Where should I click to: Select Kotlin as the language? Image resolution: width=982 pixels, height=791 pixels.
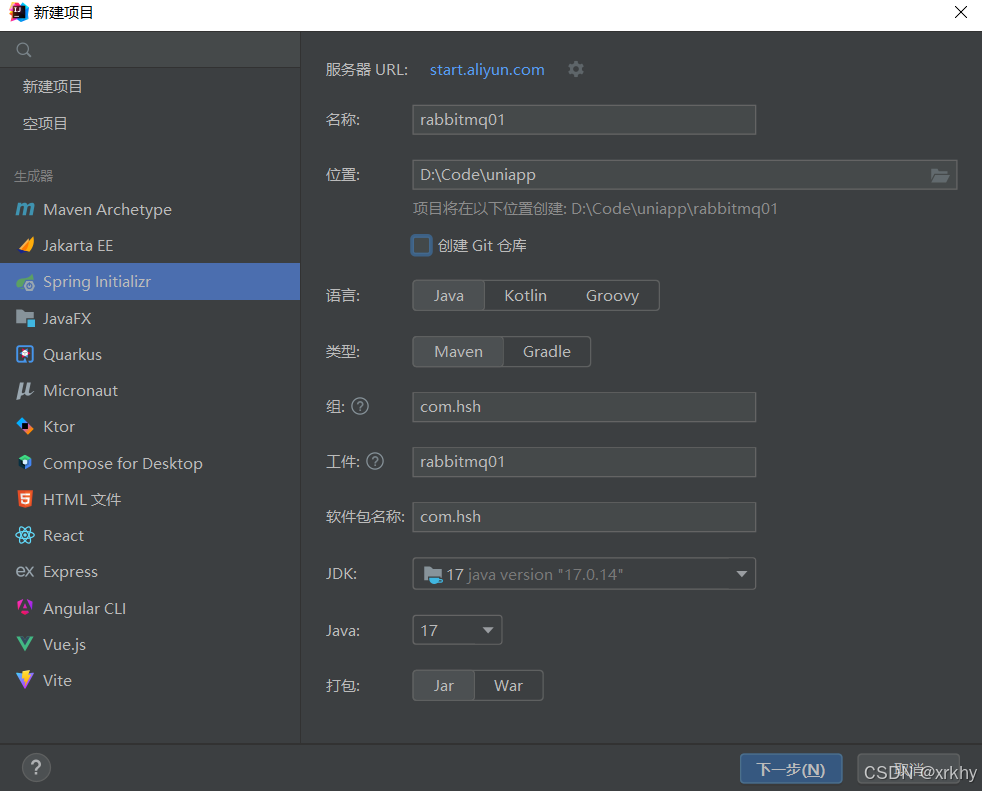click(x=525, y=296)
